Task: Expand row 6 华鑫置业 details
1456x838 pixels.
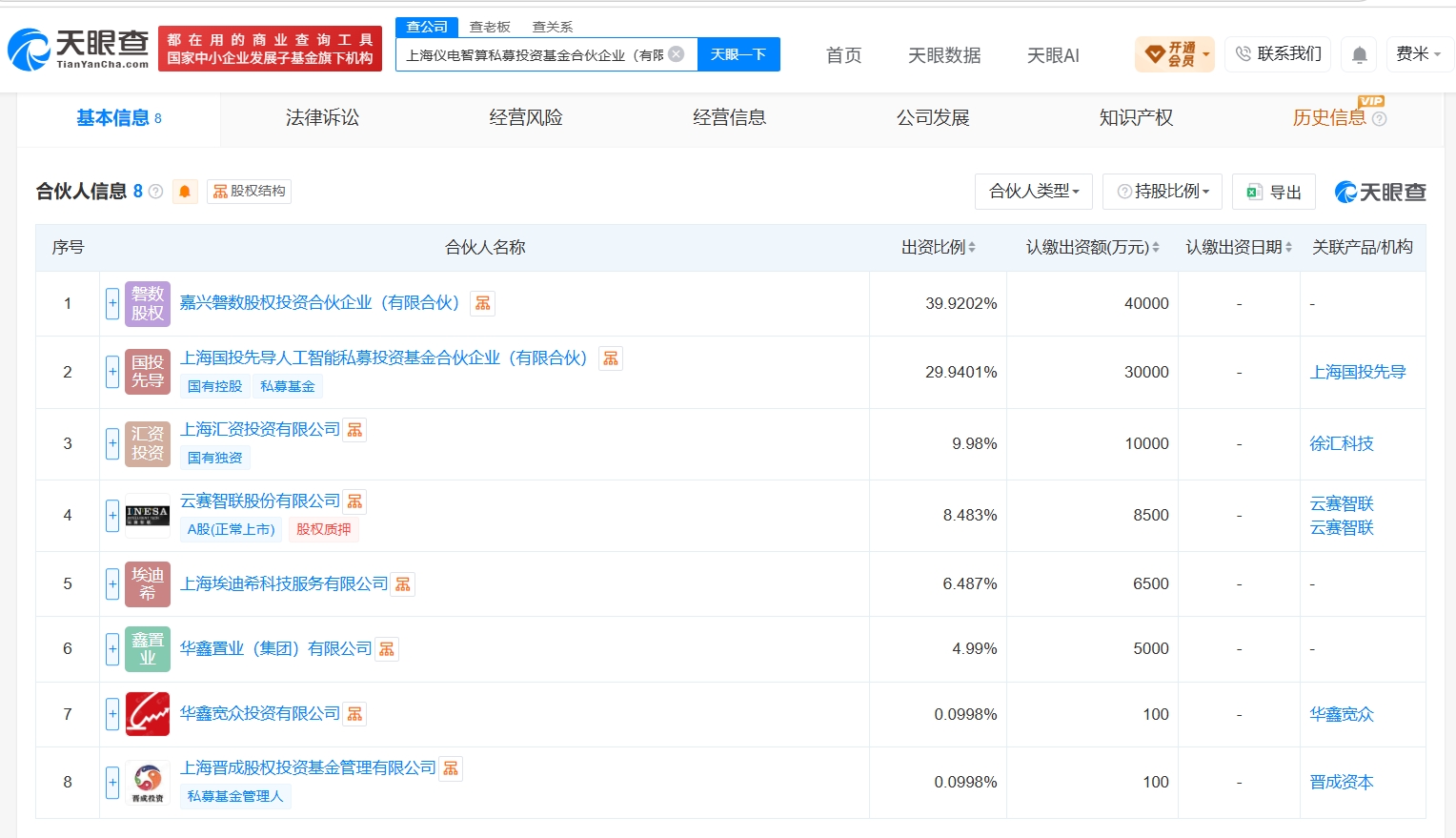Action: tap(112, 648)
